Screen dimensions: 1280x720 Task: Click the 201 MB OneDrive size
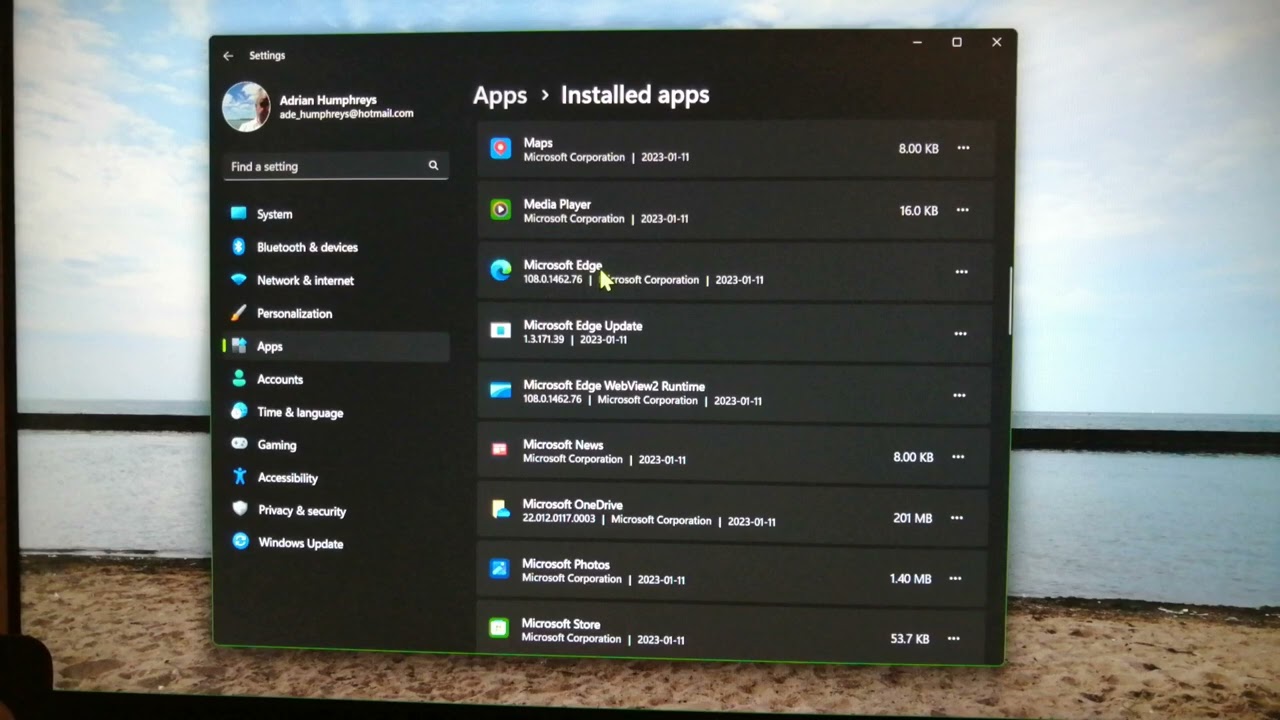coord(912,518)
